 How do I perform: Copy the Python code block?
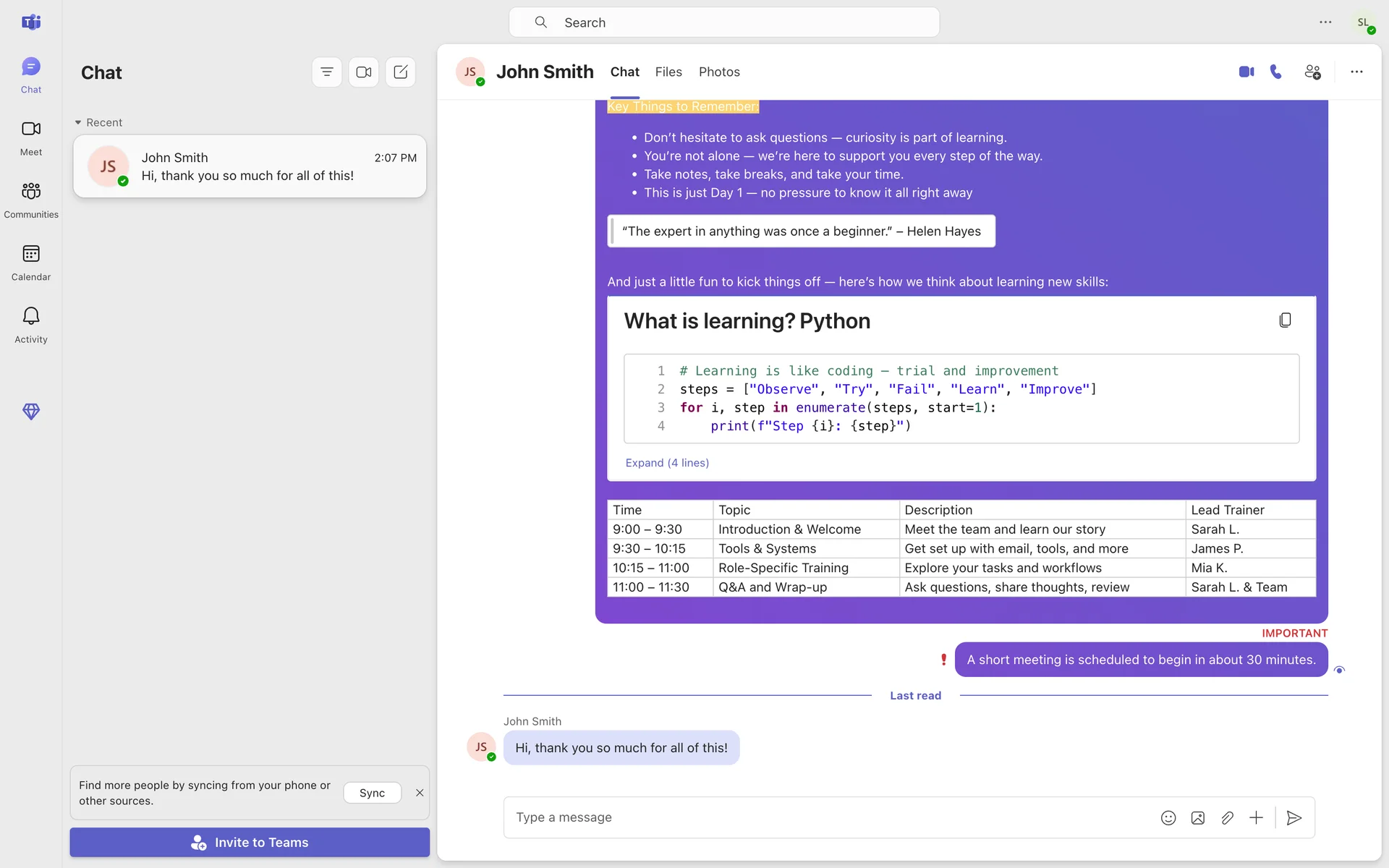click(x=1285, y=320)
